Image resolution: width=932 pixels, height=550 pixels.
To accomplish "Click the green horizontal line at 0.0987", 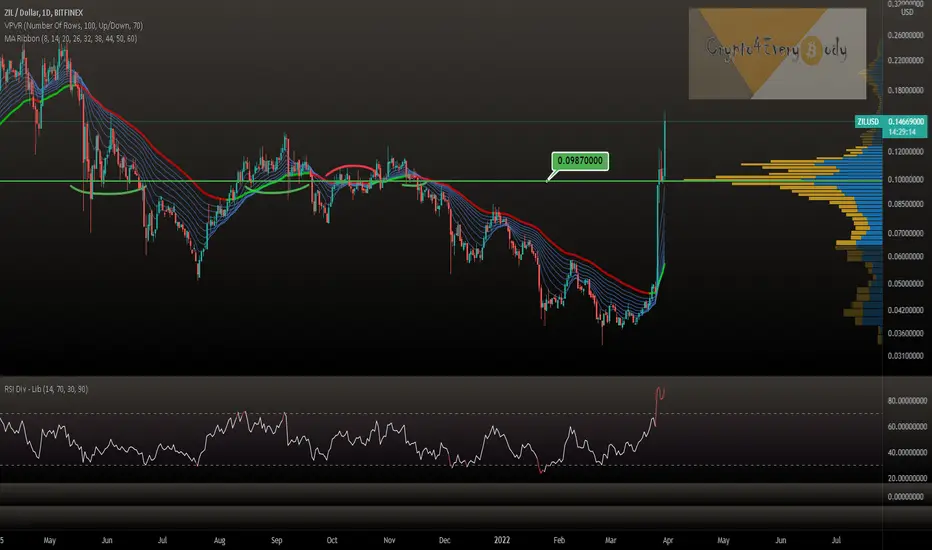I will pos(300,181).
